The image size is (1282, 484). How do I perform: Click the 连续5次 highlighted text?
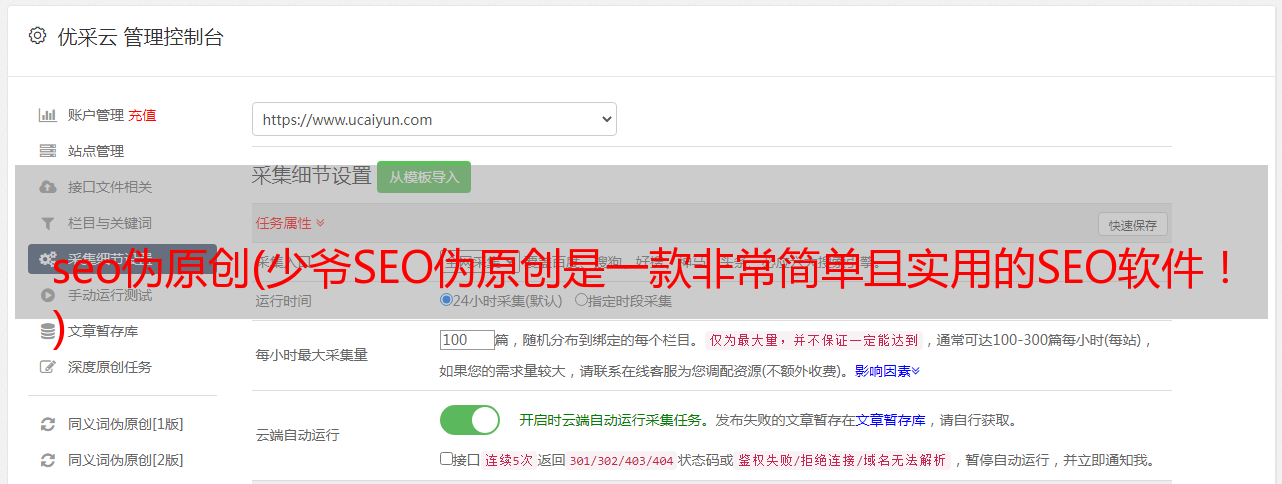(508, 461)
